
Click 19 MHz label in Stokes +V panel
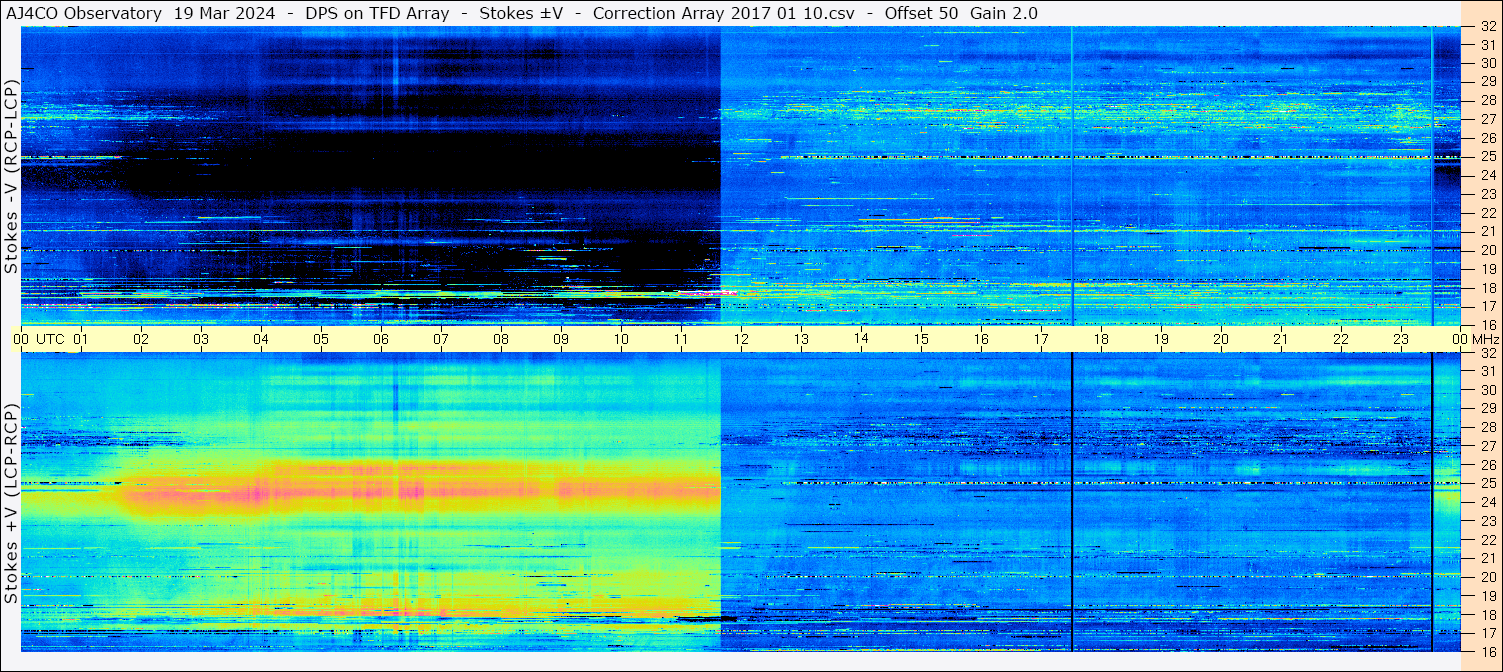tap(1487, 595)
